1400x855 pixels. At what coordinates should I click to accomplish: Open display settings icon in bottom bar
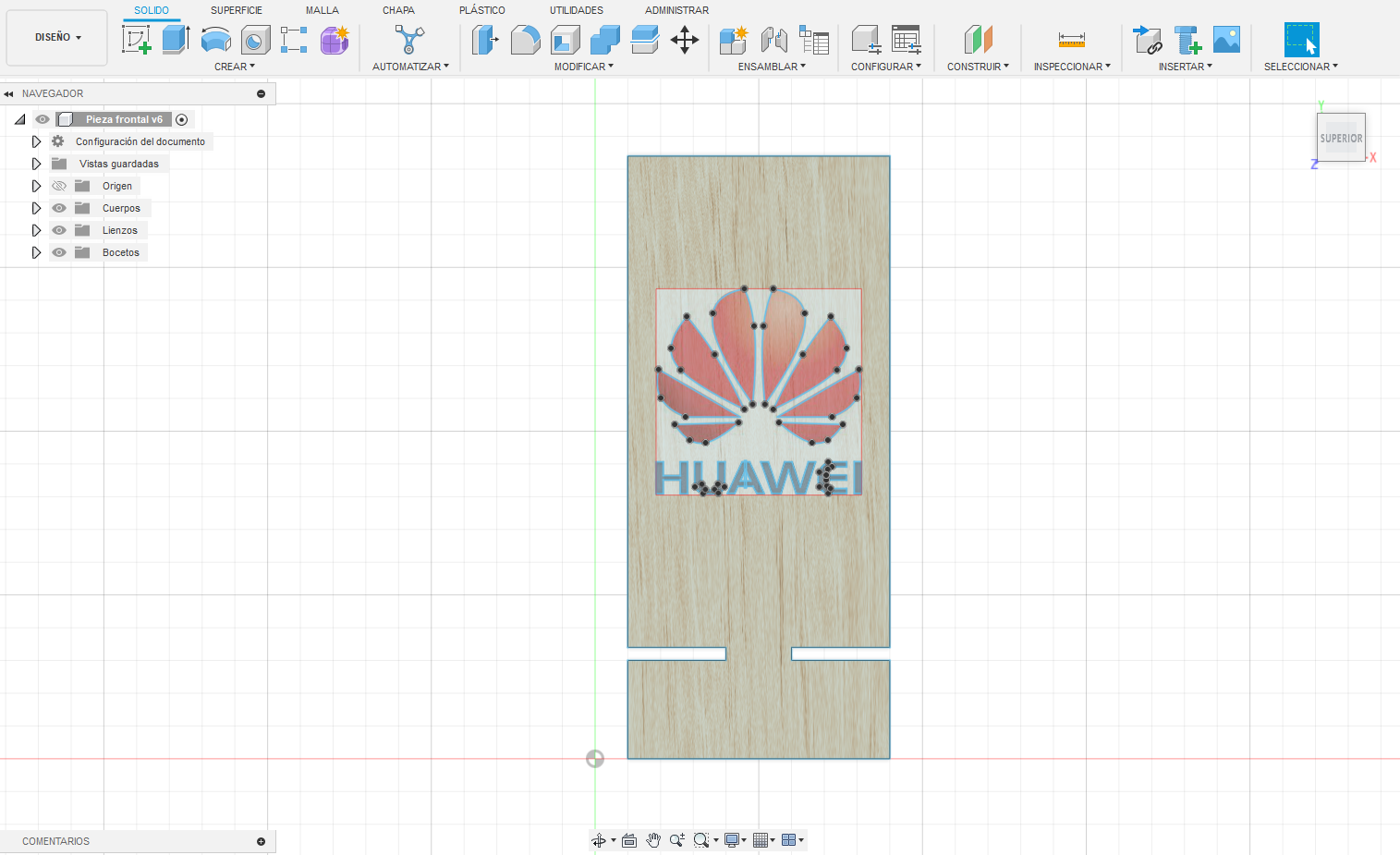(x=735, y=840)
